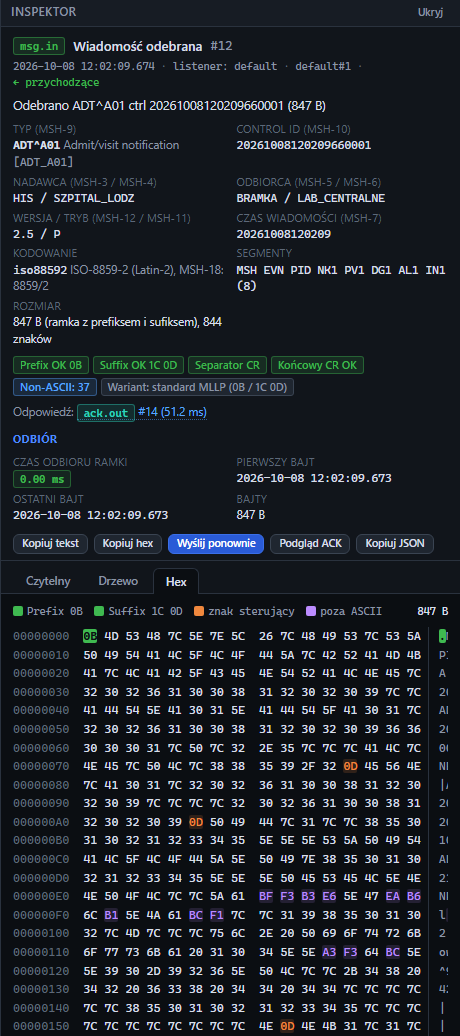Click orange 0D byte in row 00000070
This screenshot has height=1036, width=460.
350,766
